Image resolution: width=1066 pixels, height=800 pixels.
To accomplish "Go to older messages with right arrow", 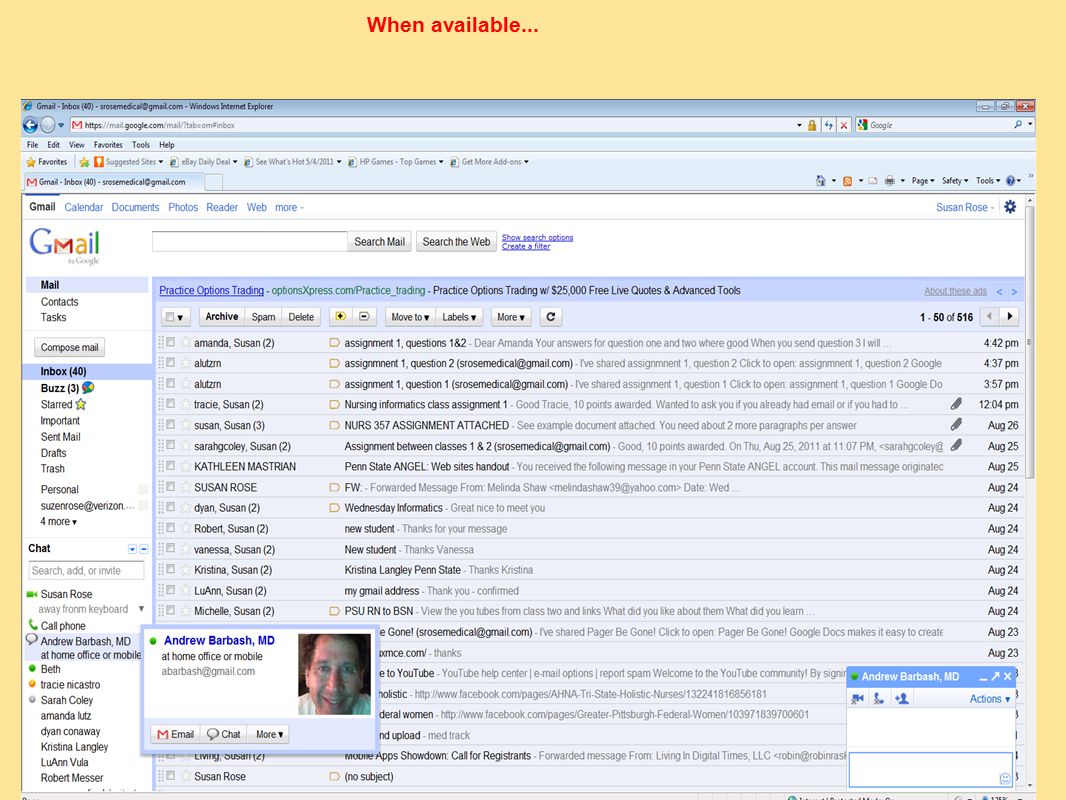I will coord(1010,316).
